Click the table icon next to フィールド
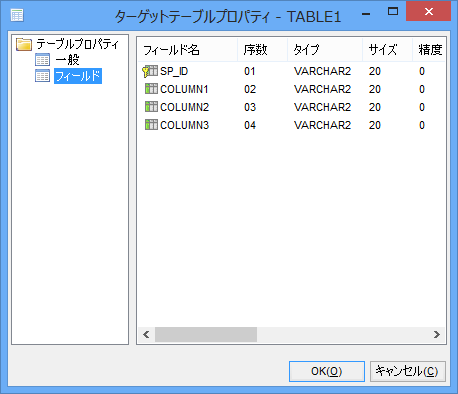The height and width of the screenshot is (394, 458). [42, 76]
